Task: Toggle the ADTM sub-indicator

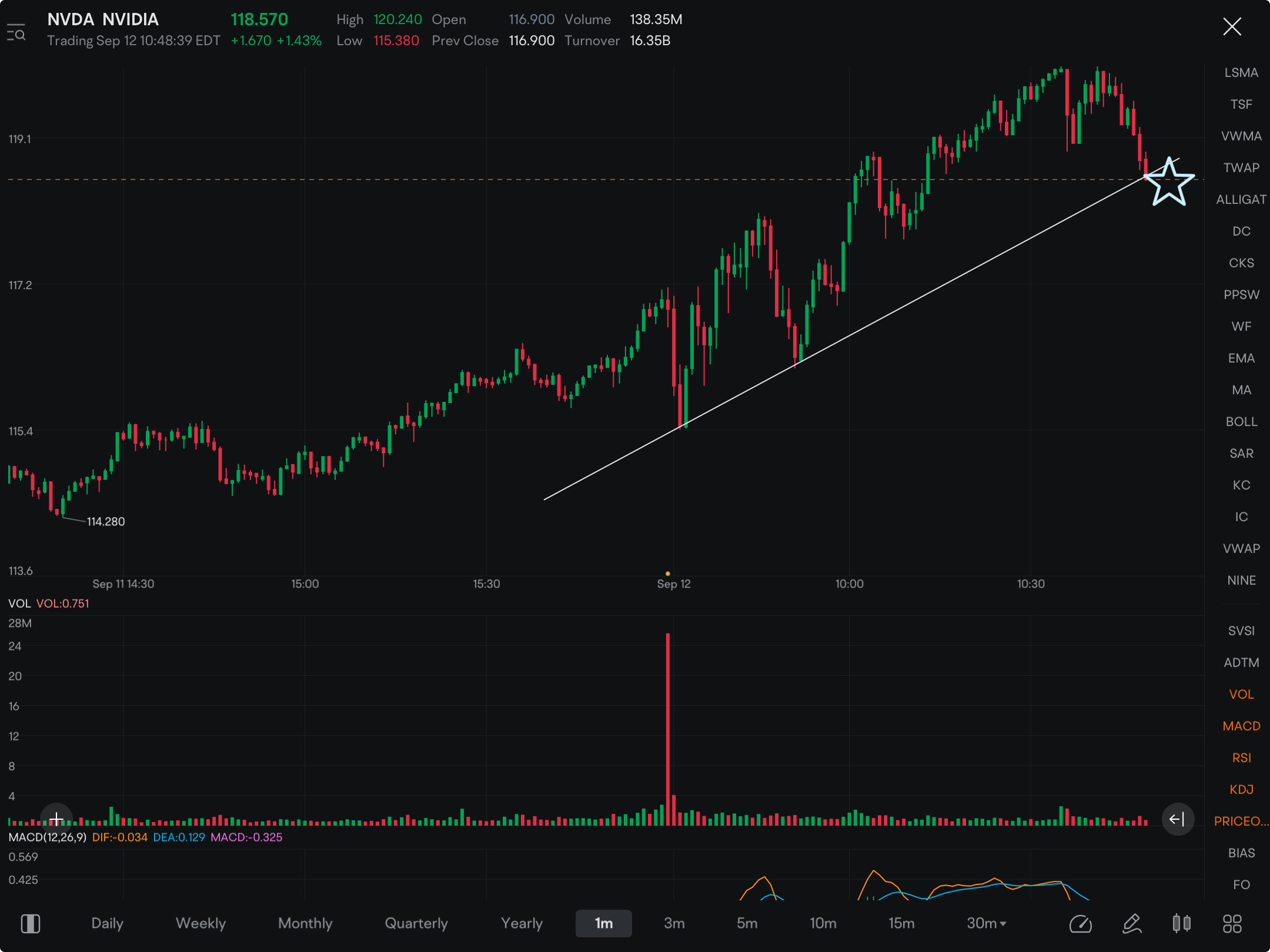Action: tap(1241, 662)
